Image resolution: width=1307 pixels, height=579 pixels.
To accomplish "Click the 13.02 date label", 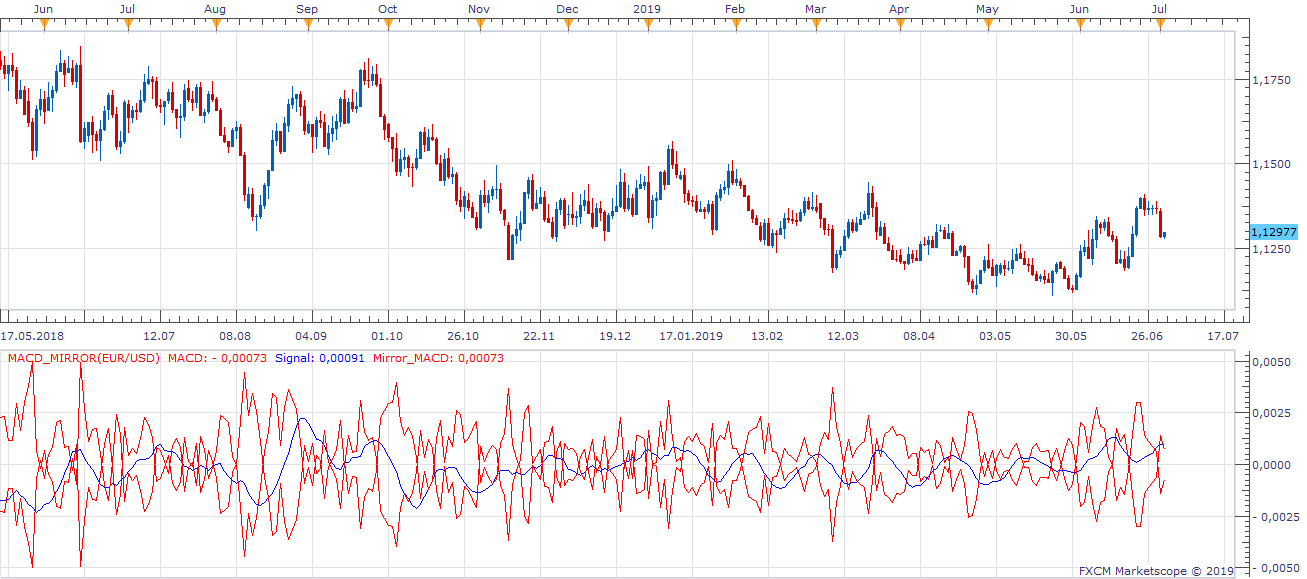I will (767, 337).
